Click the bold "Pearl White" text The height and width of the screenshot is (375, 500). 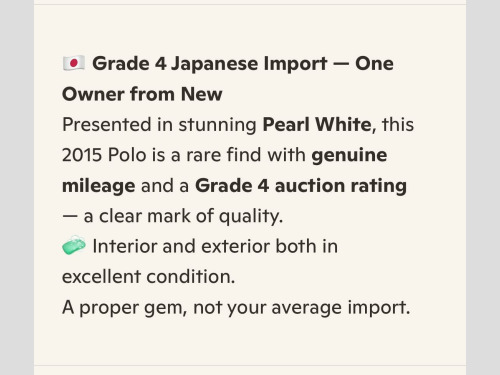click(x=317, y=125)
